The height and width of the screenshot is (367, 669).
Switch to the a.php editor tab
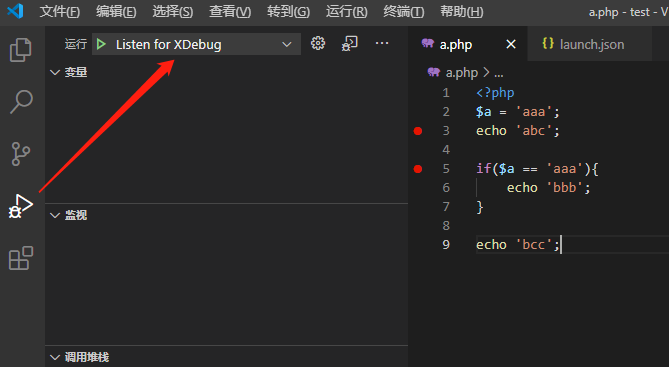point(456,44)
